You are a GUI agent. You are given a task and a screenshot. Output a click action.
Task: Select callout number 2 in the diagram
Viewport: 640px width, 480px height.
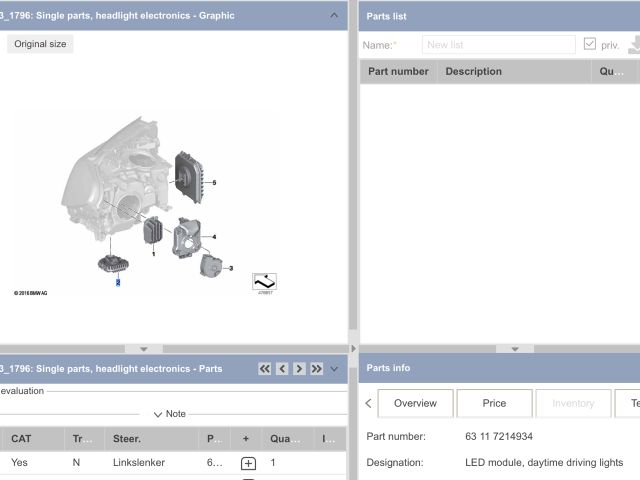(x=118, y=283)
